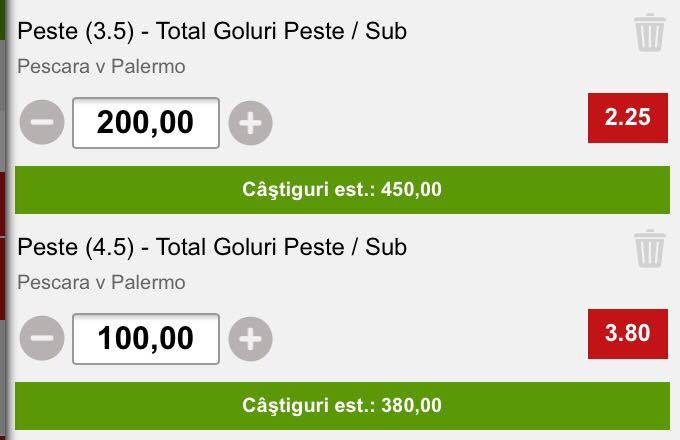Open the Peste (3.5) selection label

[x=76, y=32]
